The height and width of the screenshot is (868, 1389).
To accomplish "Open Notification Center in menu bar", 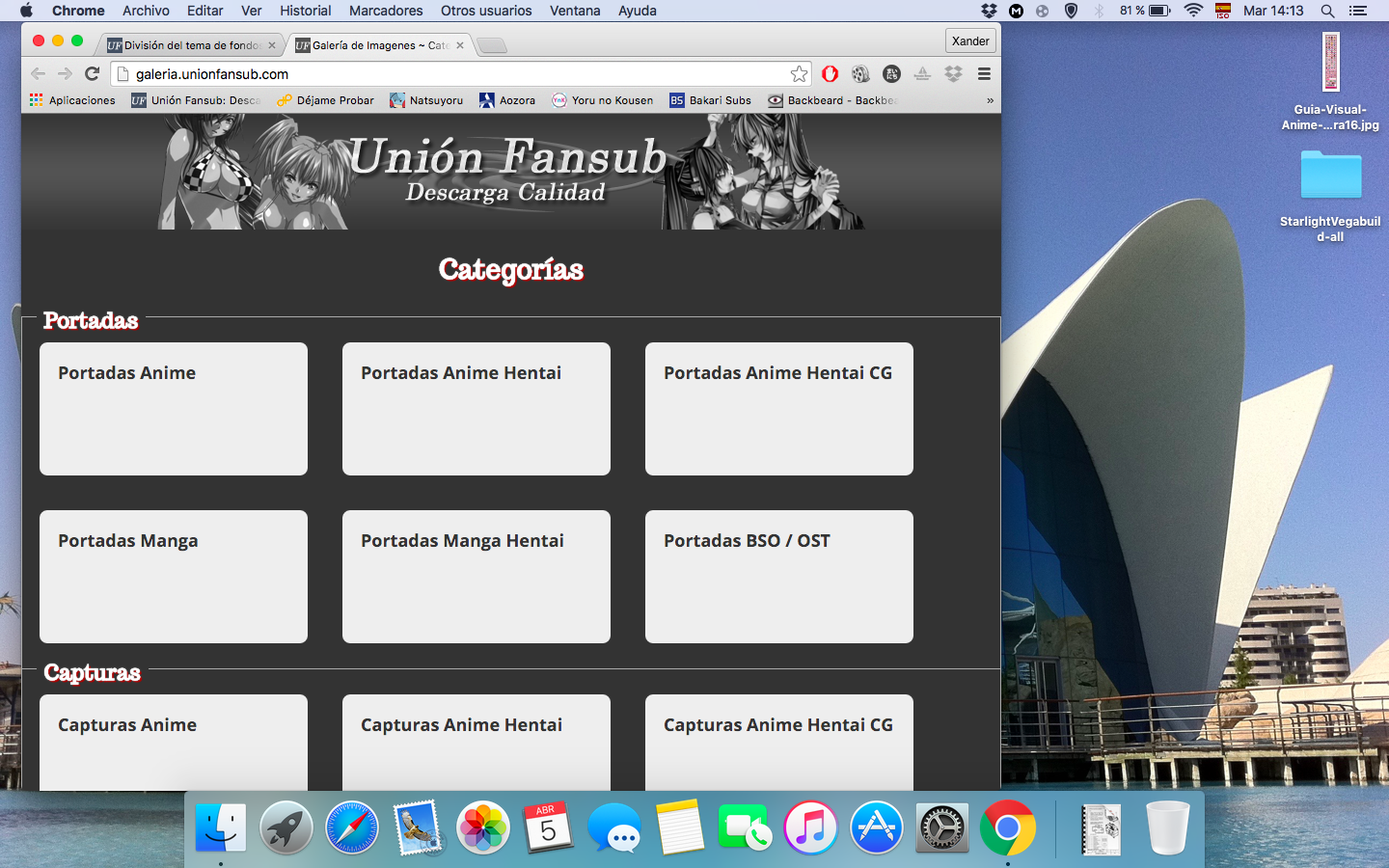I will click(x=1358, y=11).
